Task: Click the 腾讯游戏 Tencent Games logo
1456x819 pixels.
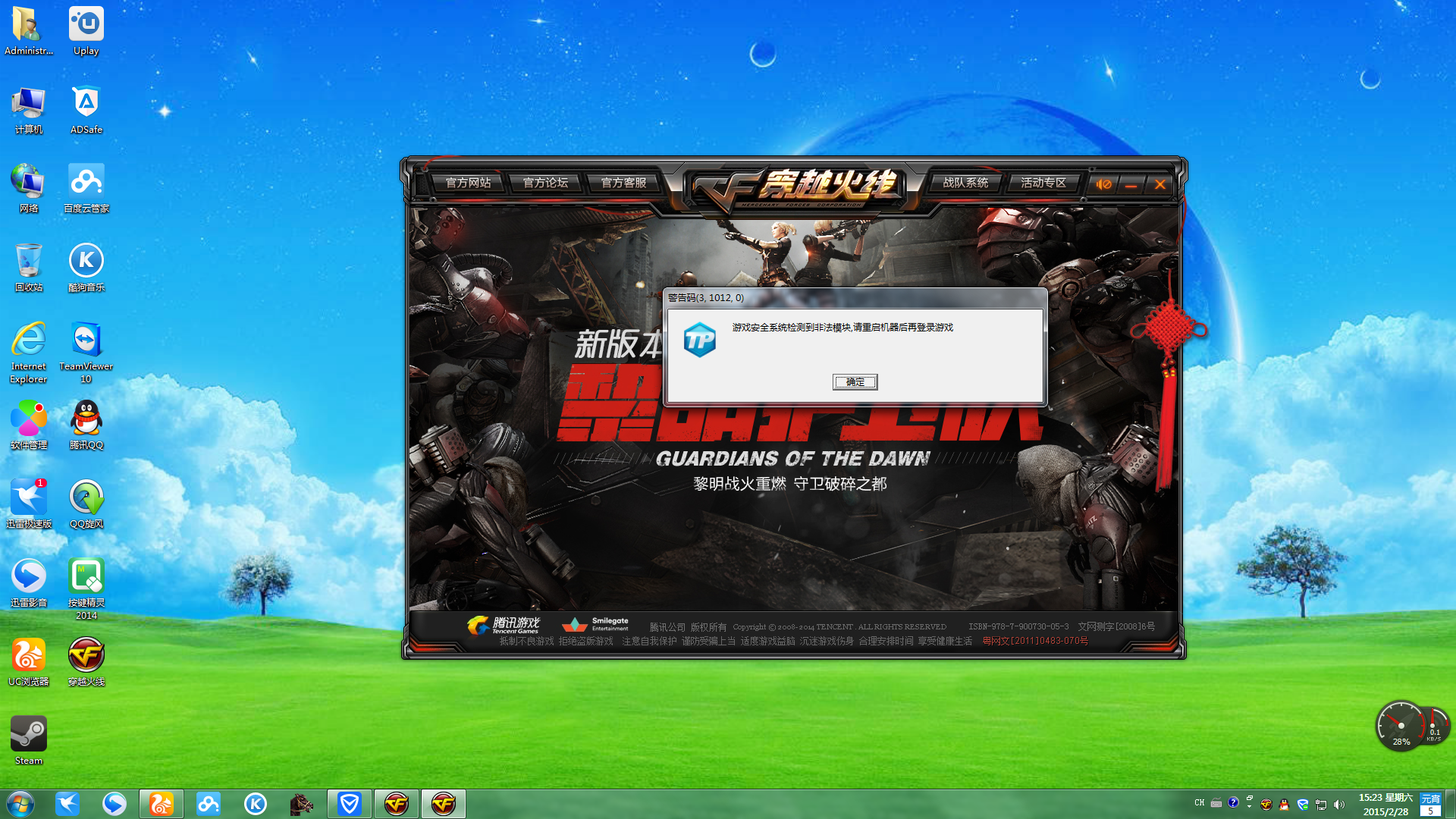Action: [x=504, y=625]
